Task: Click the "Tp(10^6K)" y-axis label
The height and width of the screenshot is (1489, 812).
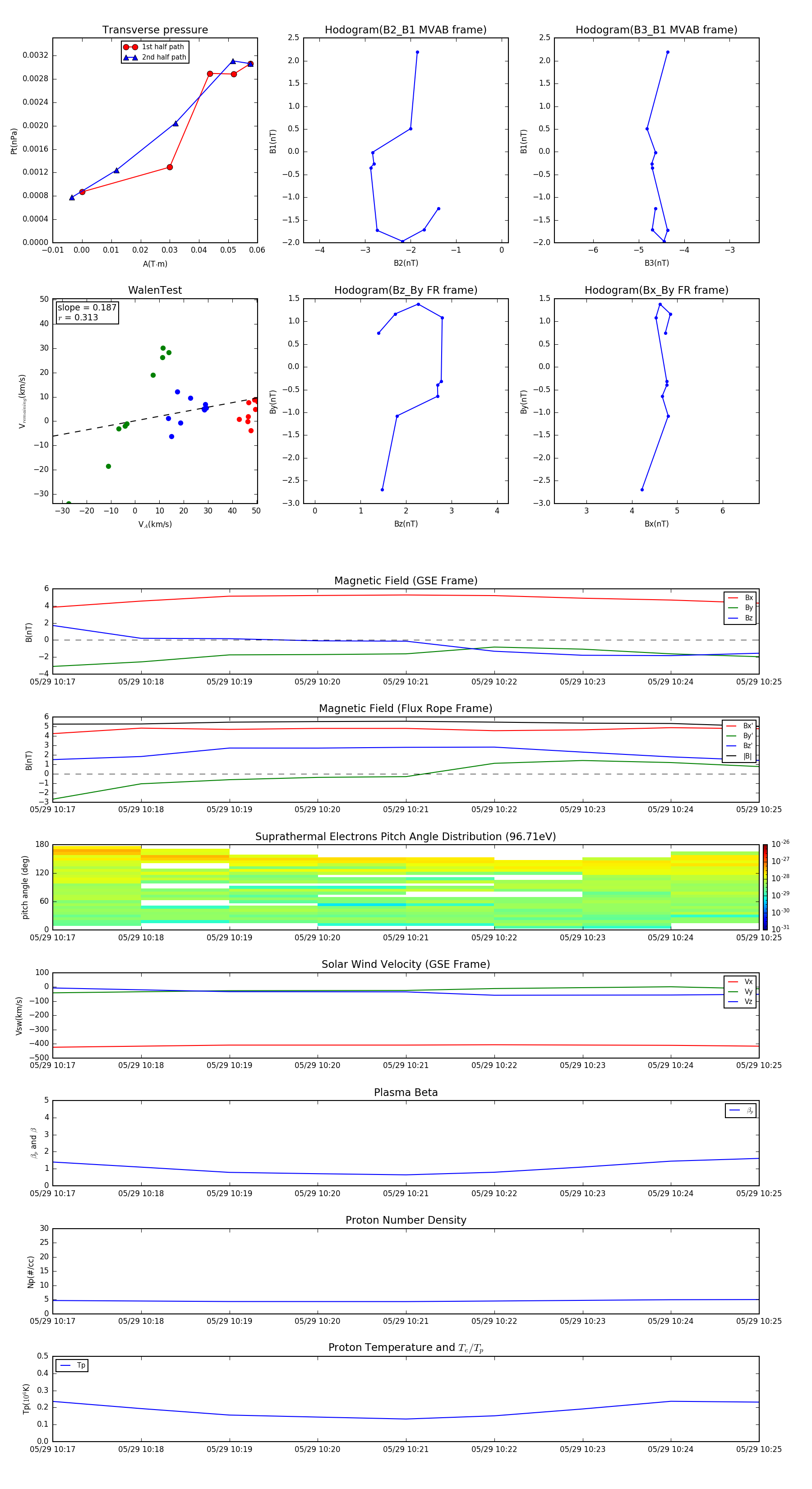Action: pyautogui.click(x=26, y=1399)
